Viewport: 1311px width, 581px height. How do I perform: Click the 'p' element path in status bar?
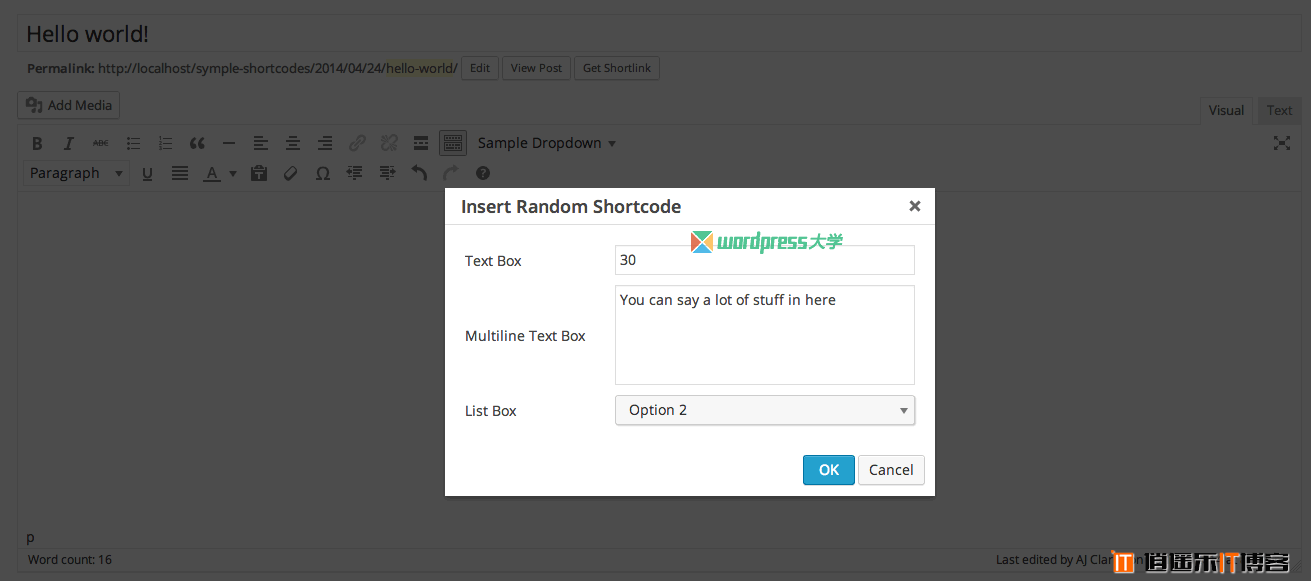point(30,537)
